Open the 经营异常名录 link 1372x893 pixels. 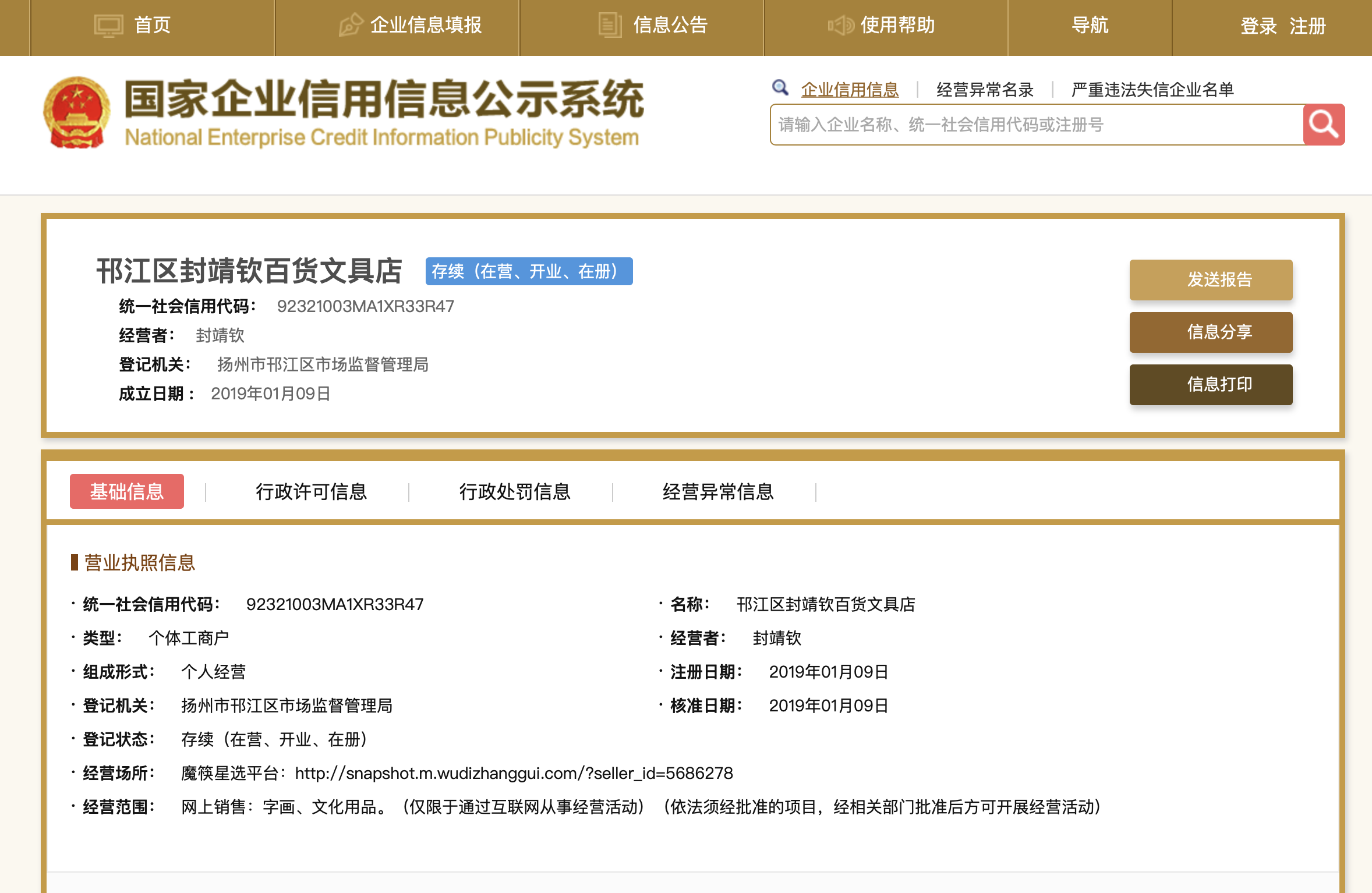(x=985, y=88)
